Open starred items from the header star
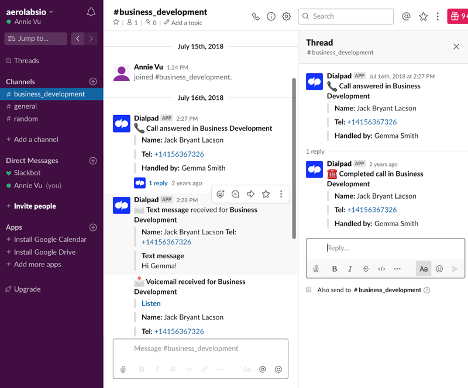 pos(423,16)
